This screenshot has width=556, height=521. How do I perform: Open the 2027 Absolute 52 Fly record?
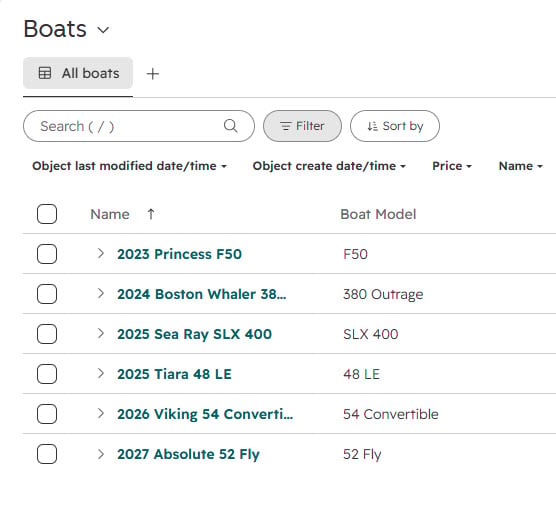click(x=188, y=454)
